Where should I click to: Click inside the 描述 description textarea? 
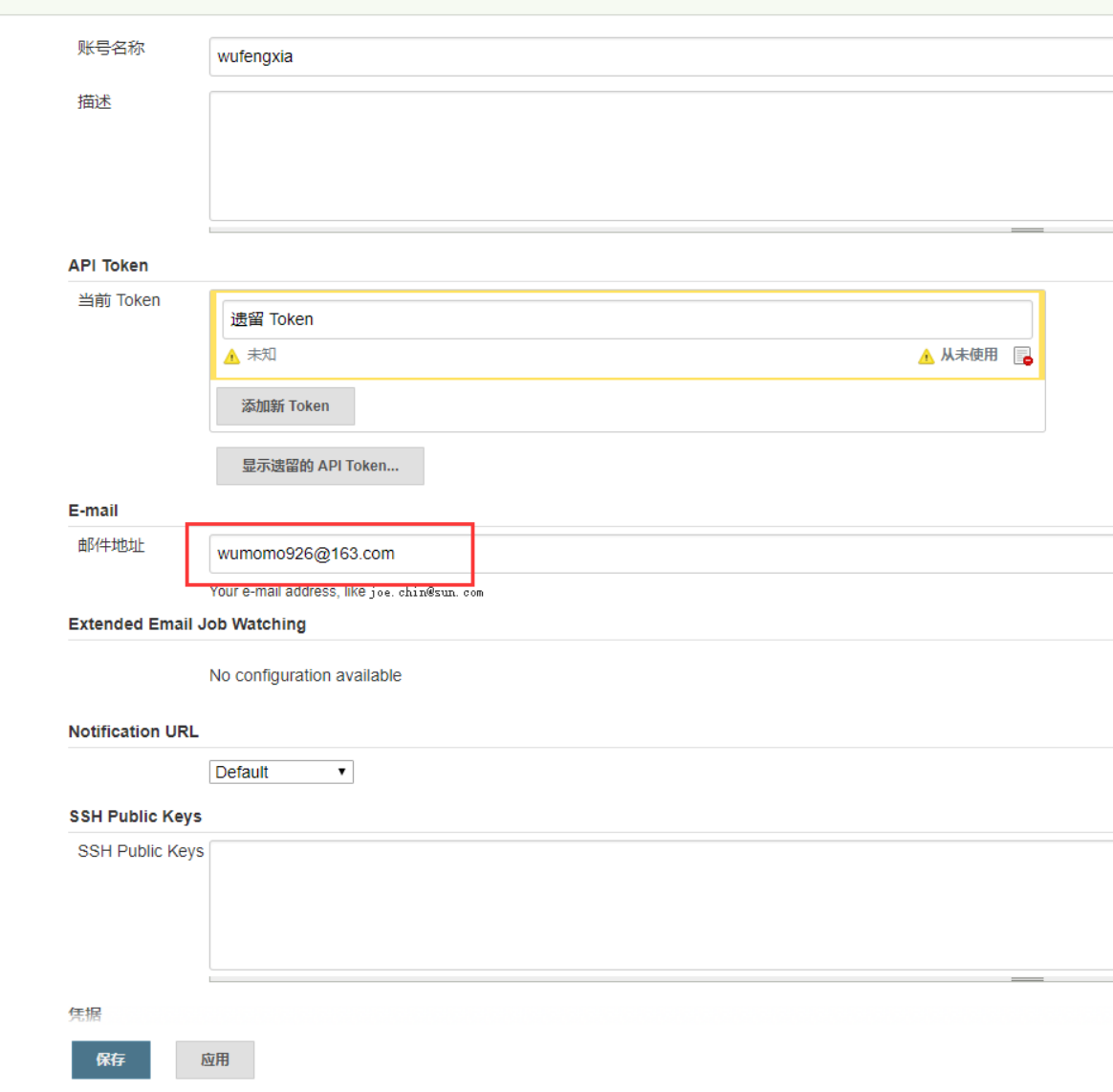(661, 156)
